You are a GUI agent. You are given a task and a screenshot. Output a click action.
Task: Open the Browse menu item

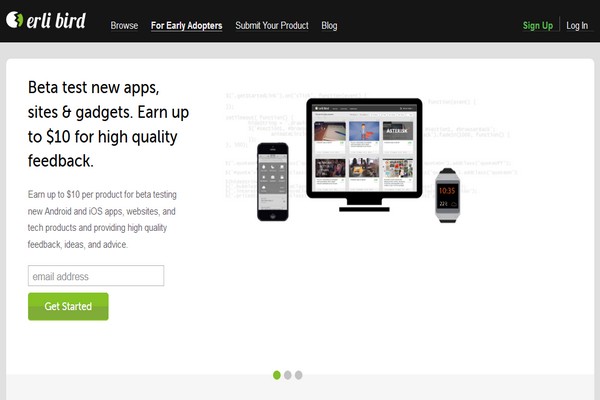click(x=124, y=26)
